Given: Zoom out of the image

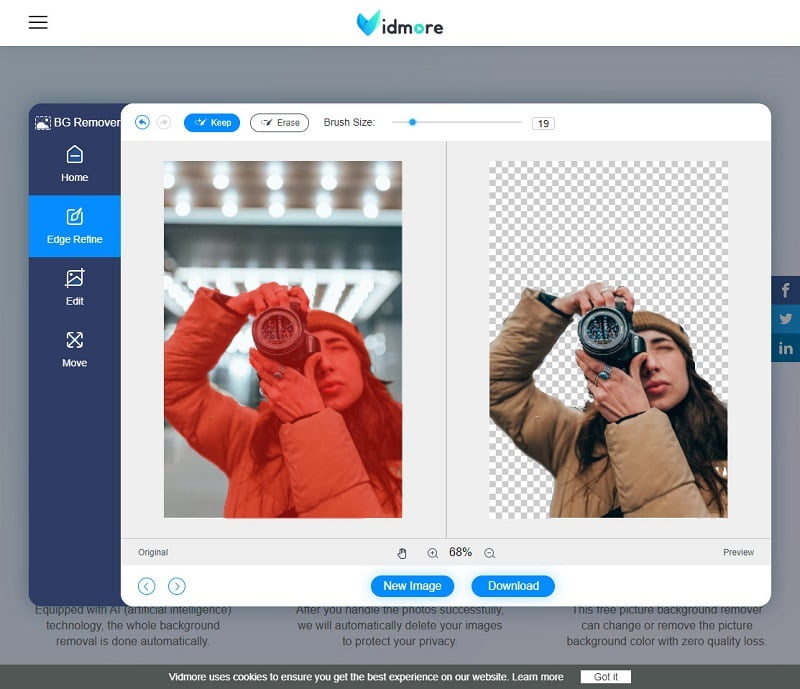Looking at the screenshot, I should pos(489,552).
